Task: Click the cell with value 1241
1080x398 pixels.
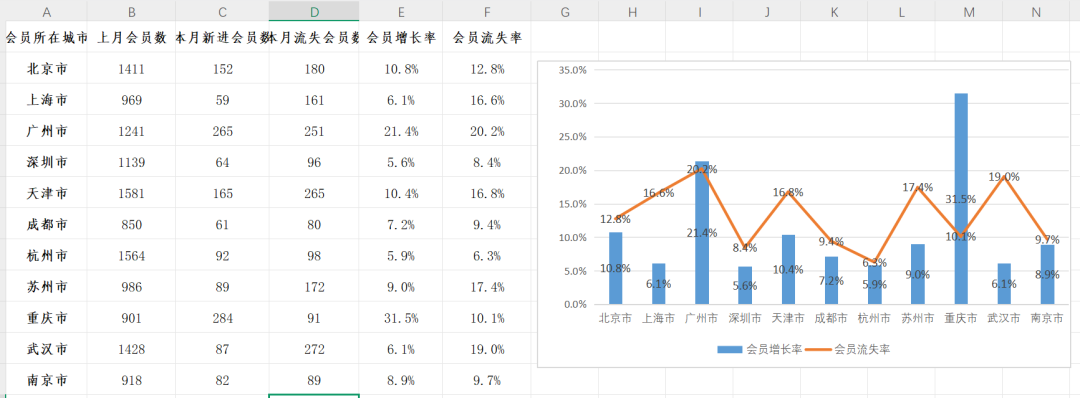Action: (132, 131)
